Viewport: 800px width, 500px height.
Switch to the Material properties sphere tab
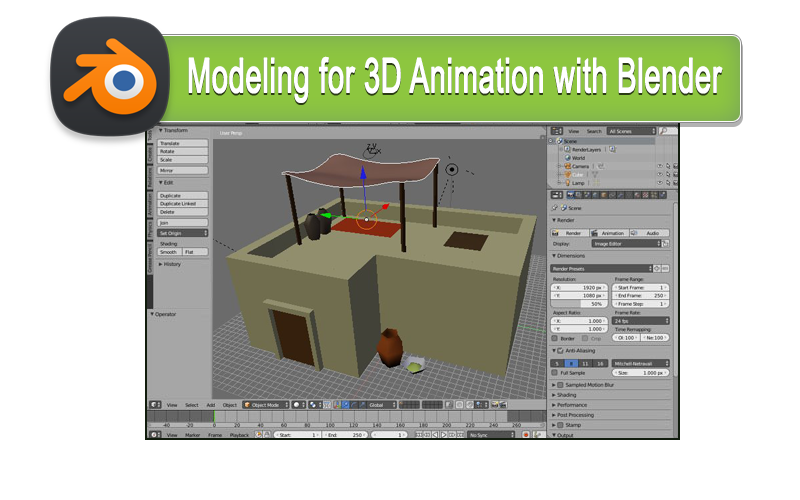tap(637, 194)
